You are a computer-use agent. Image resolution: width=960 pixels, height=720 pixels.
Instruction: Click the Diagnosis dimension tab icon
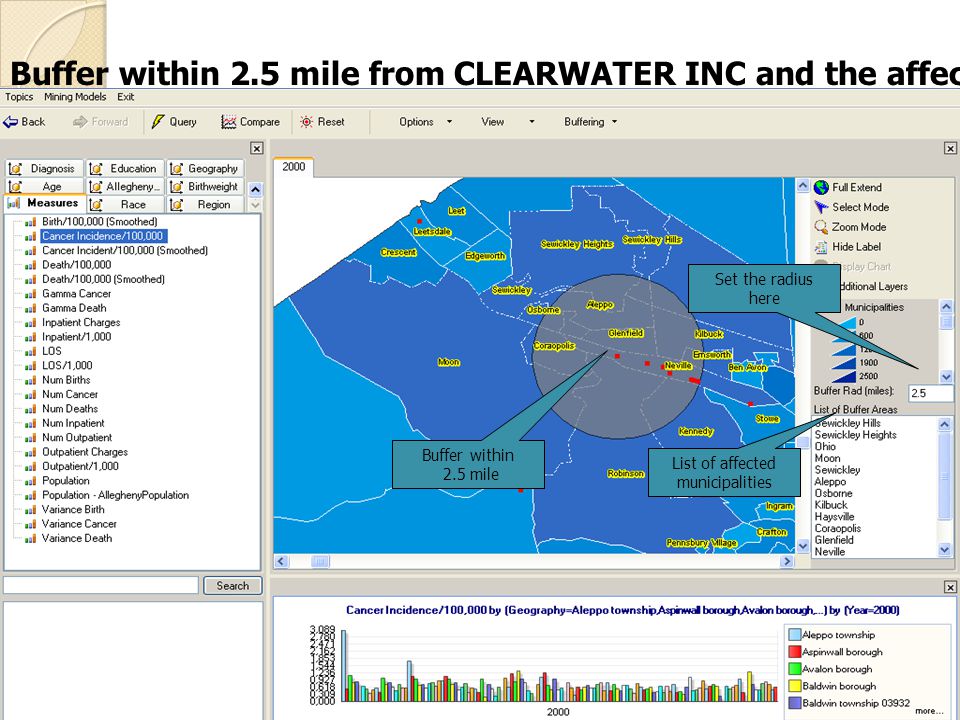coord(15,168)
